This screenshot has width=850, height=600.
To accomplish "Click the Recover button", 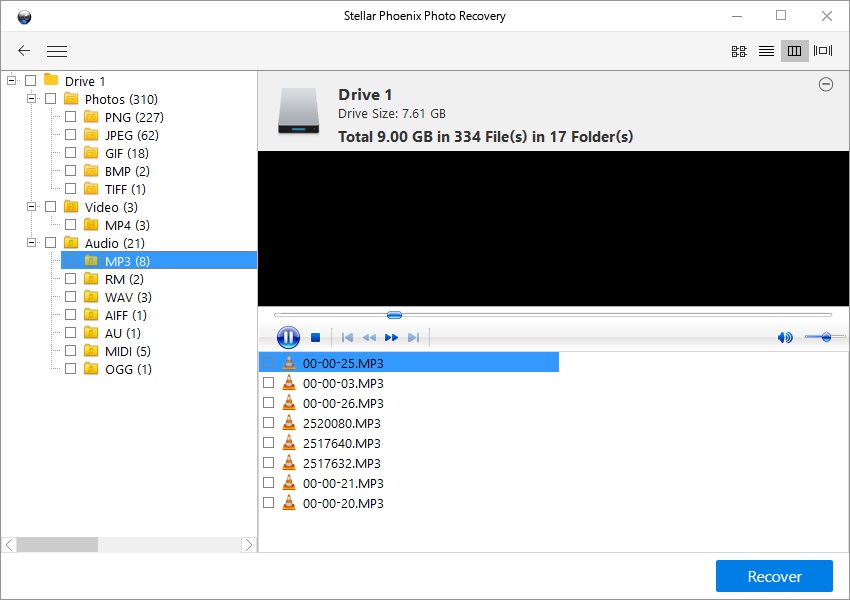I will 773,576.
